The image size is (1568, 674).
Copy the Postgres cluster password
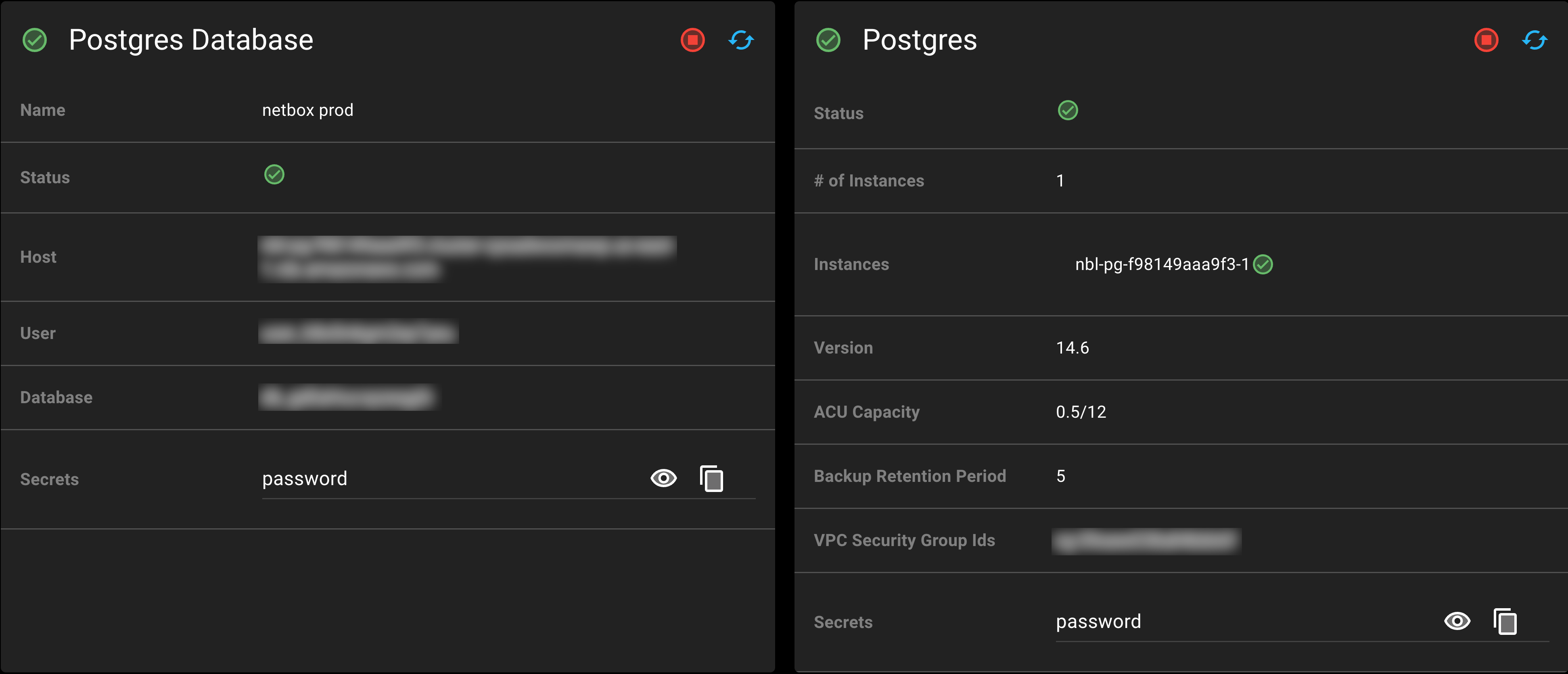click(x=1505, y=622)
